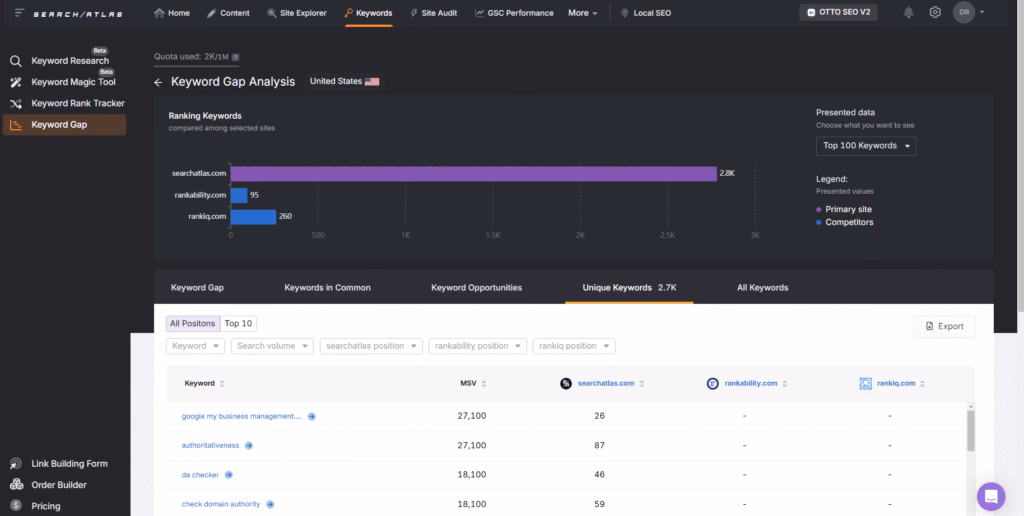Viewport: 1024px width, 516px height.
Task: Expand the Top 100 Keywords dropdown
Action: coord(865,146)
